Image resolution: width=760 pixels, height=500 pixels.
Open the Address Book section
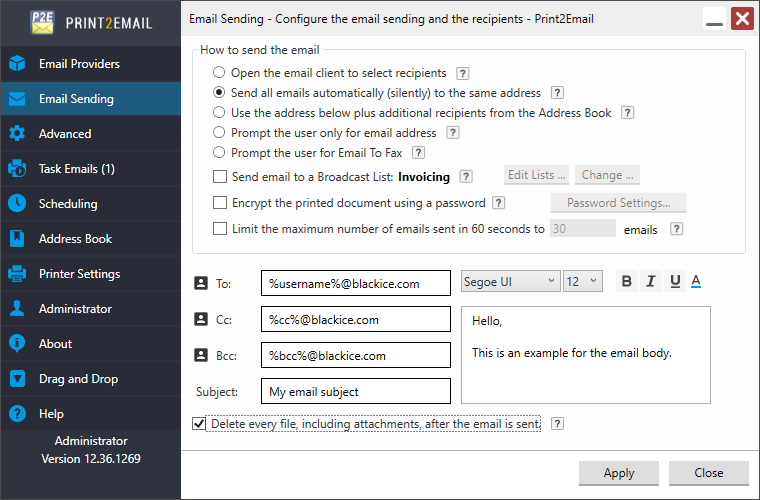point(91,238)
